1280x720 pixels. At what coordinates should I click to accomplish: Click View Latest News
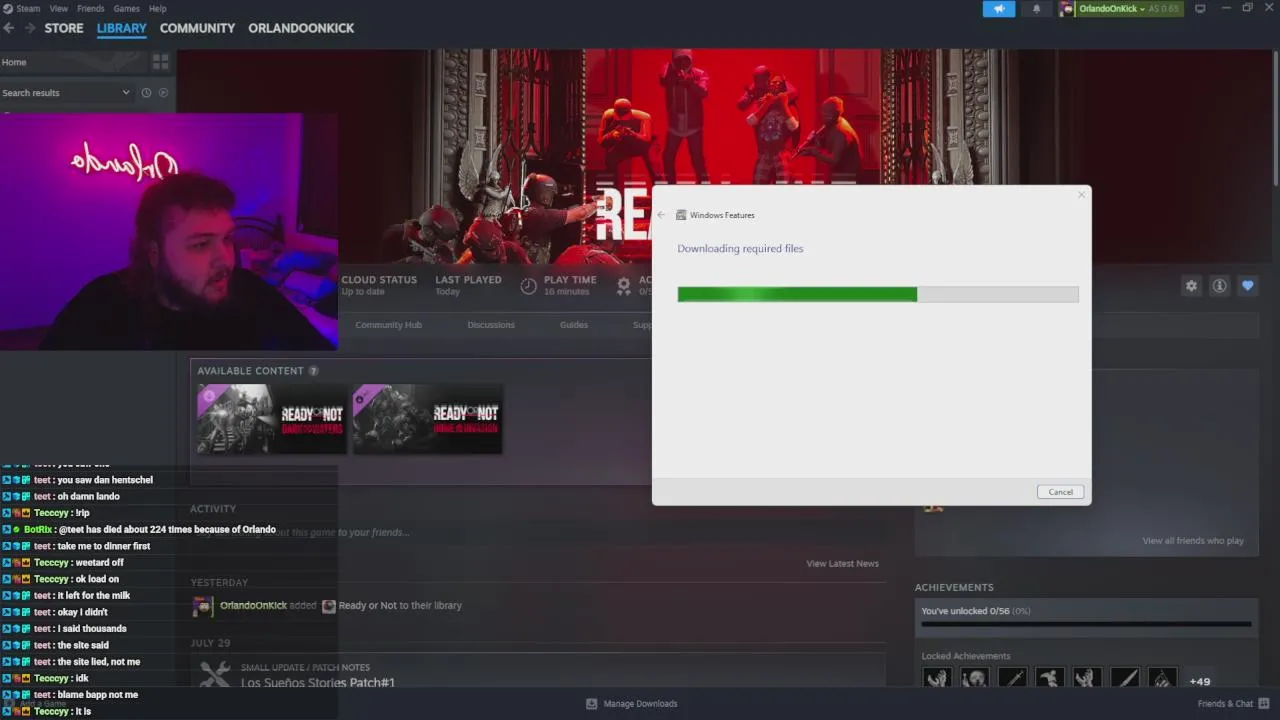[x=842, y=564]
